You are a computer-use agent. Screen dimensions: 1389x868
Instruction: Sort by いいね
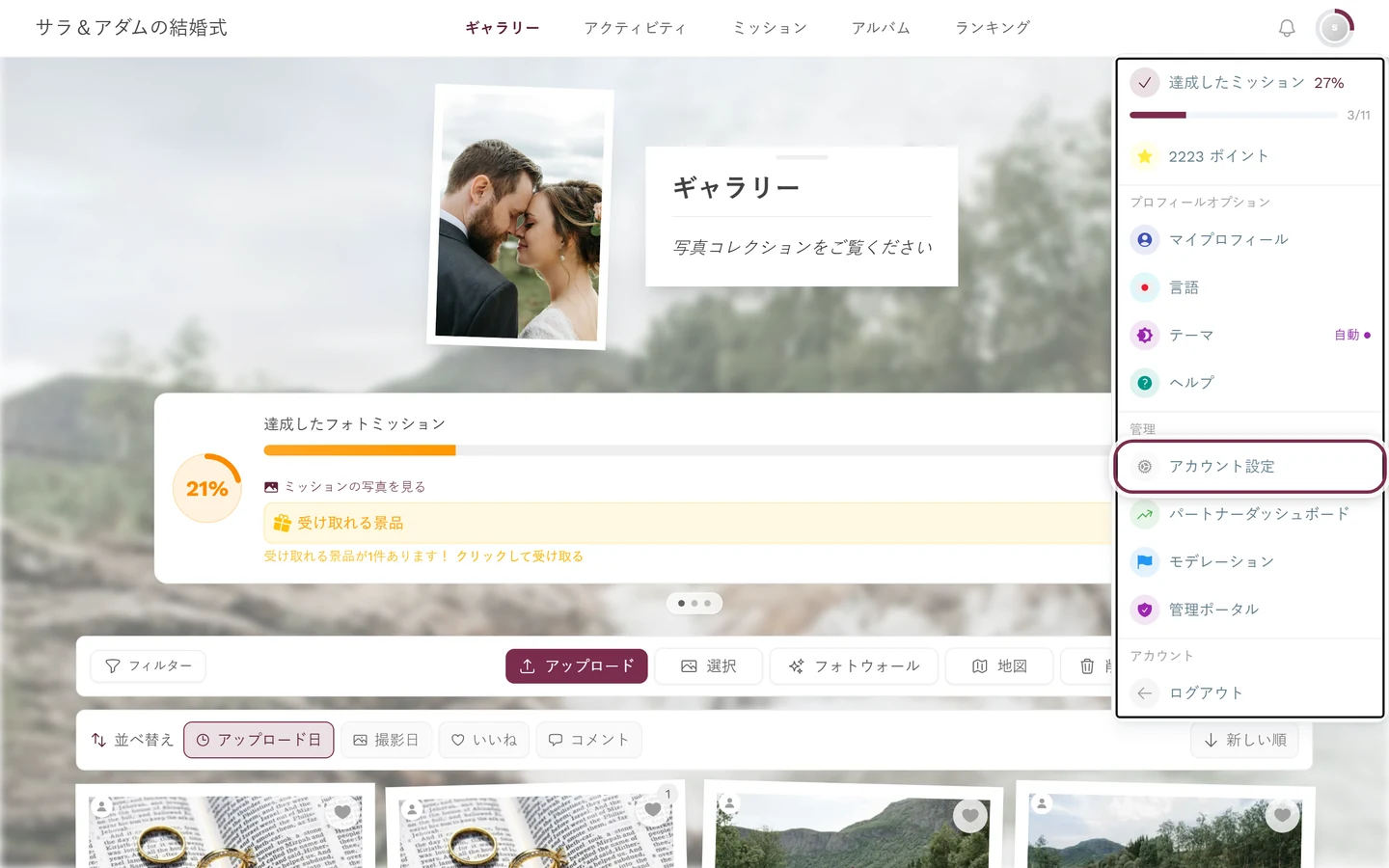484,740
